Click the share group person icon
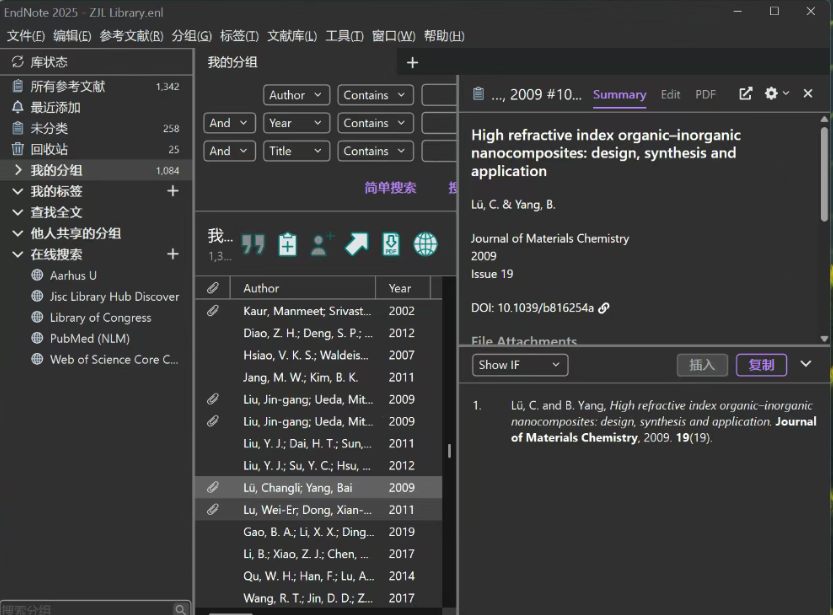 pyautogui.click(x=321, y=244)
